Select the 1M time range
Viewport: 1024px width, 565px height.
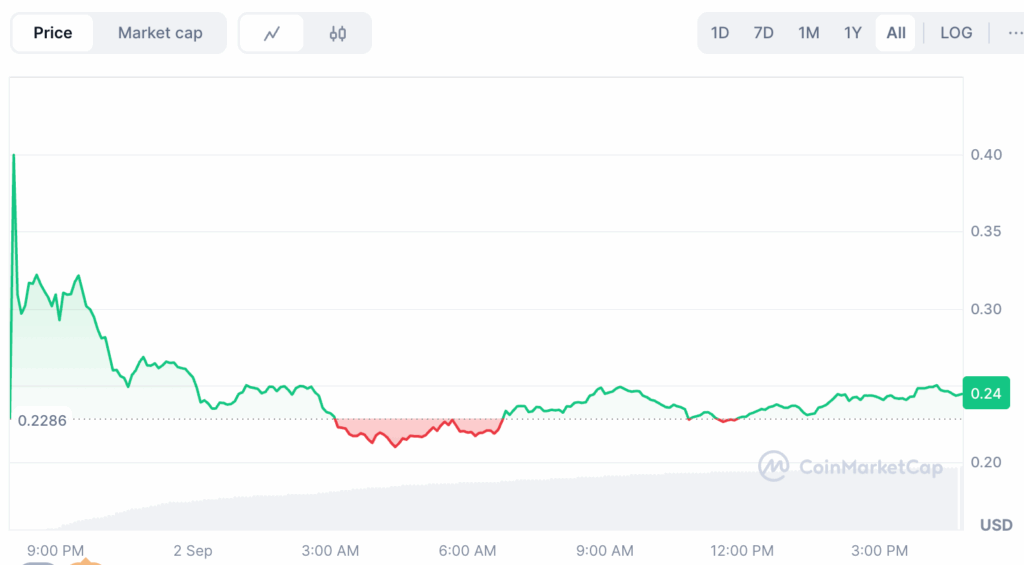coord(808,33)
